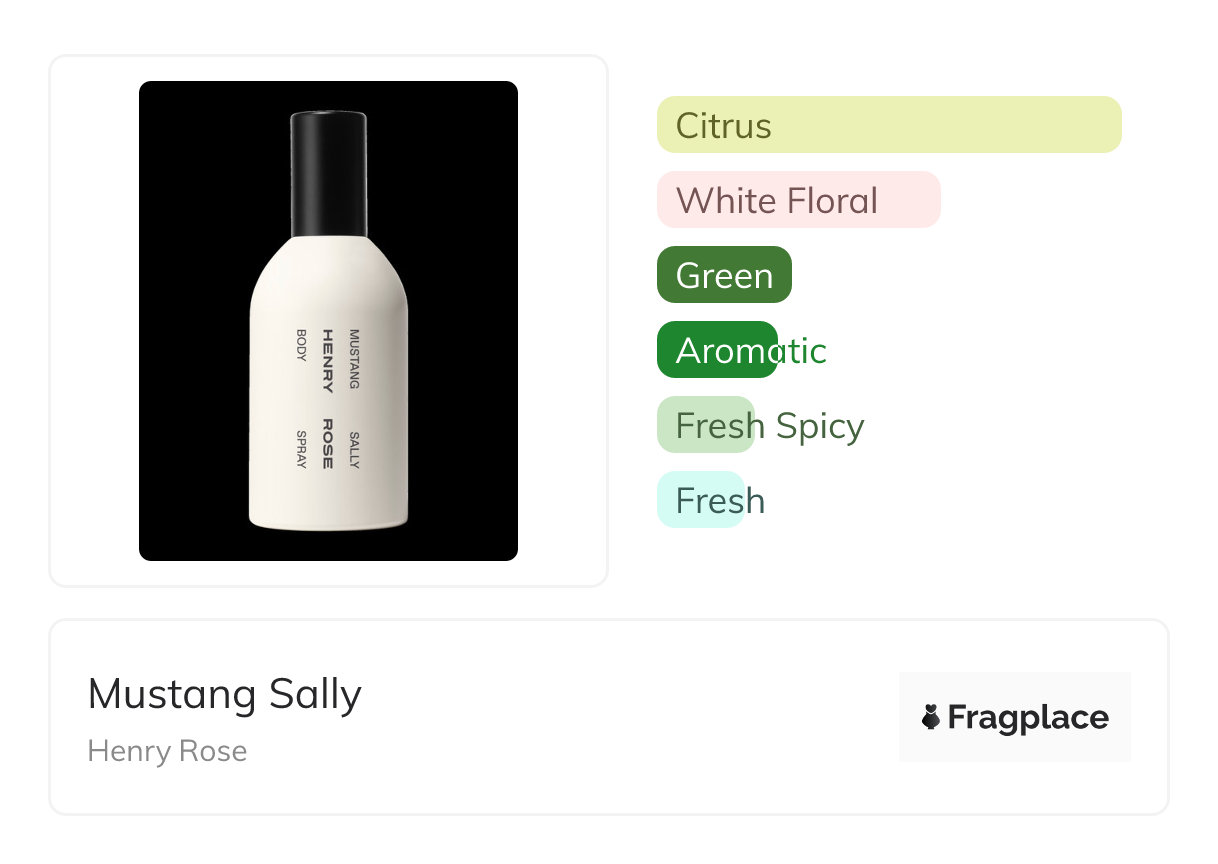Screen dimensions: 1218x864
Task: Click the Henry Rose brand name below title
Action: tap(167, 751)
